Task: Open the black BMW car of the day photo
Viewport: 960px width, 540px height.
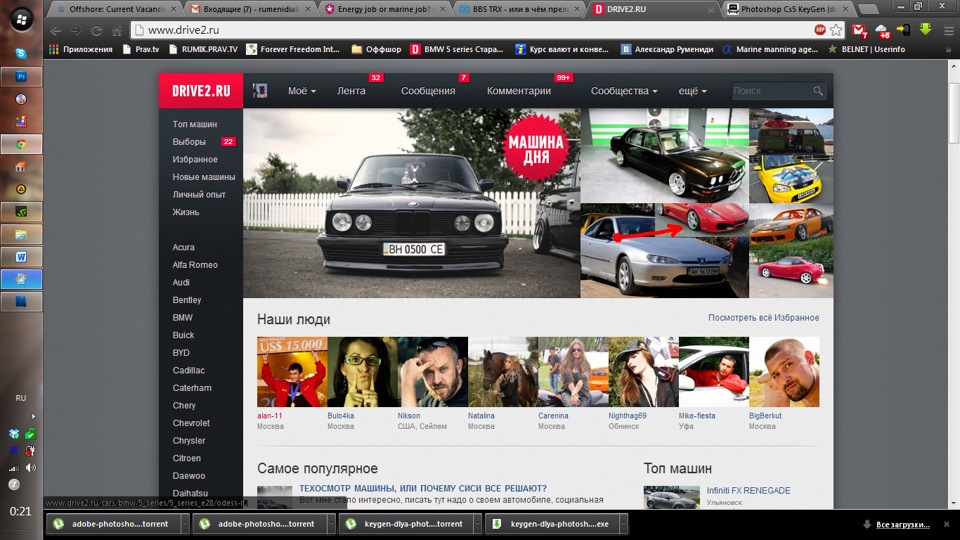Action: pos(411,203)
